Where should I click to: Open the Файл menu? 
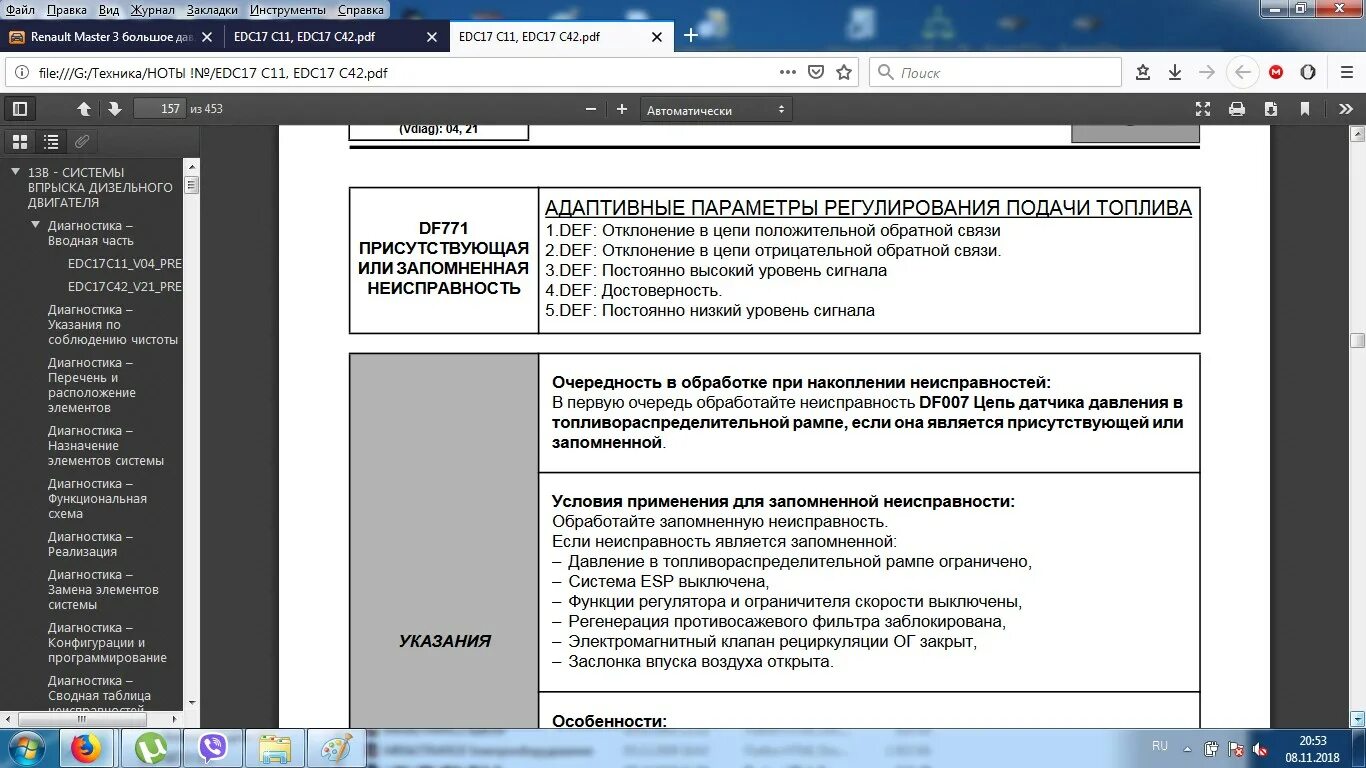coord(20,10)
